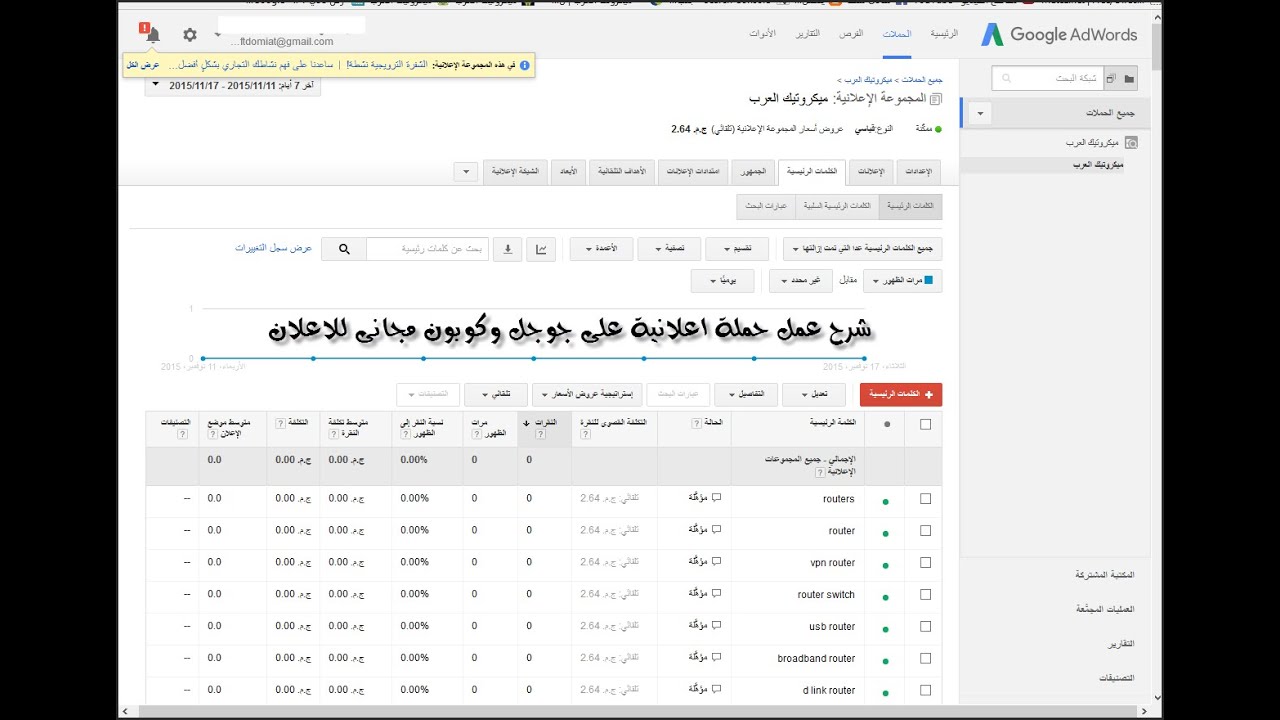The width and height of the screenshot is (1280, 720).
Task: Open المكتبة المشتركة in the sidebar
Action: (1105, 576)
